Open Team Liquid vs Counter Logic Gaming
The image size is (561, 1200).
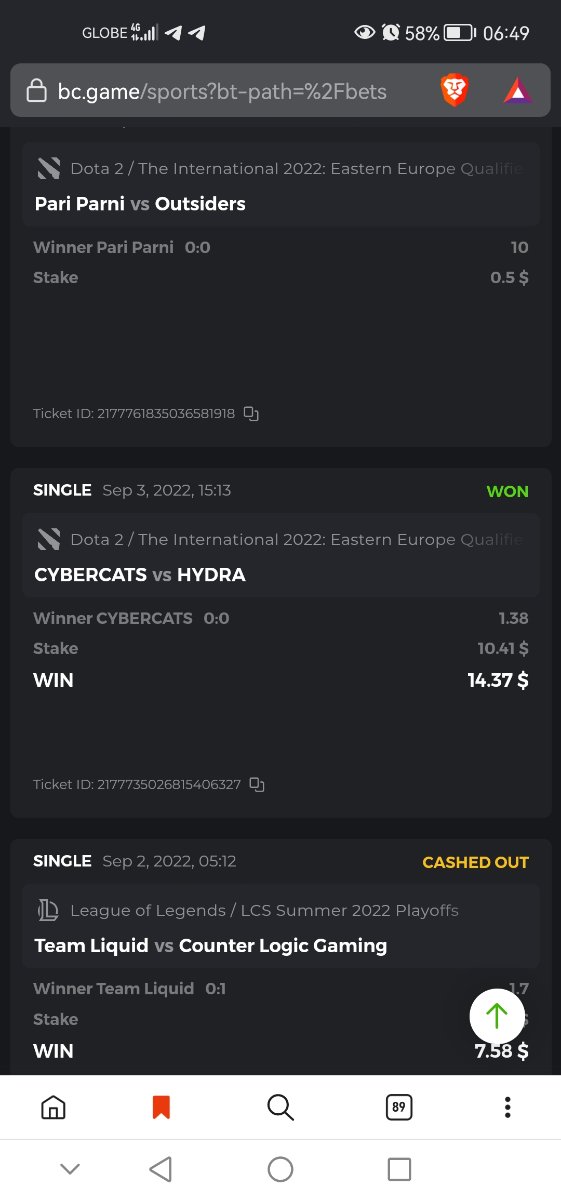click(210, 945)
